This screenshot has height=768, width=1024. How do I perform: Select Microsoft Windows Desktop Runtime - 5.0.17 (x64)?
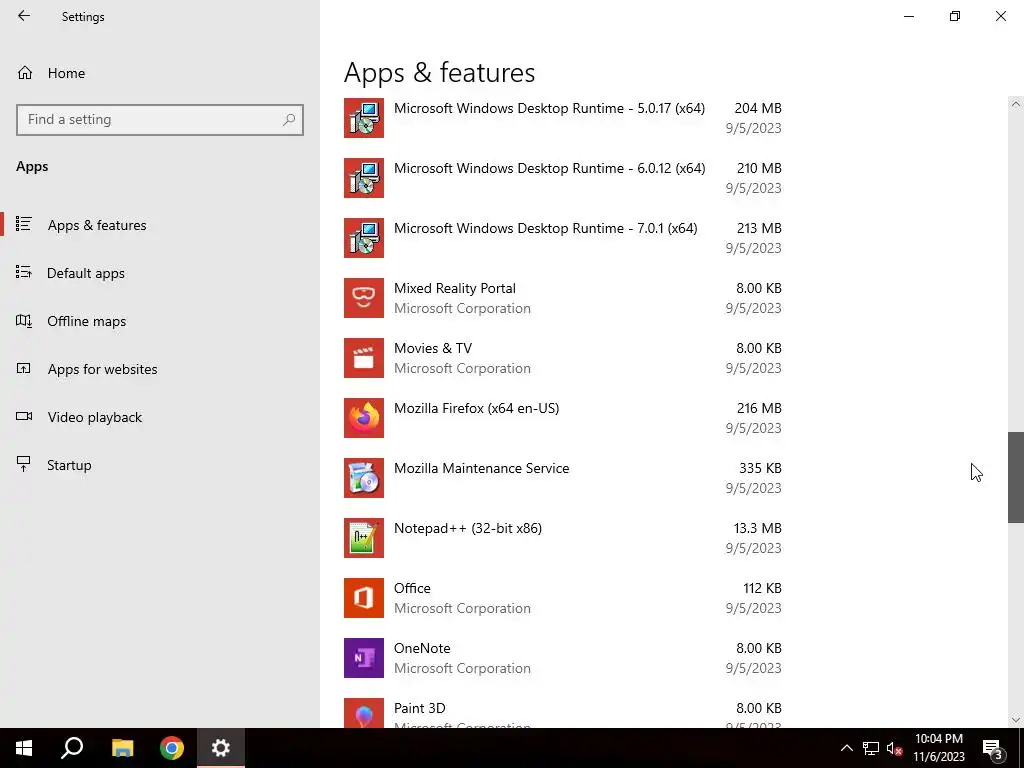point(563,118)
